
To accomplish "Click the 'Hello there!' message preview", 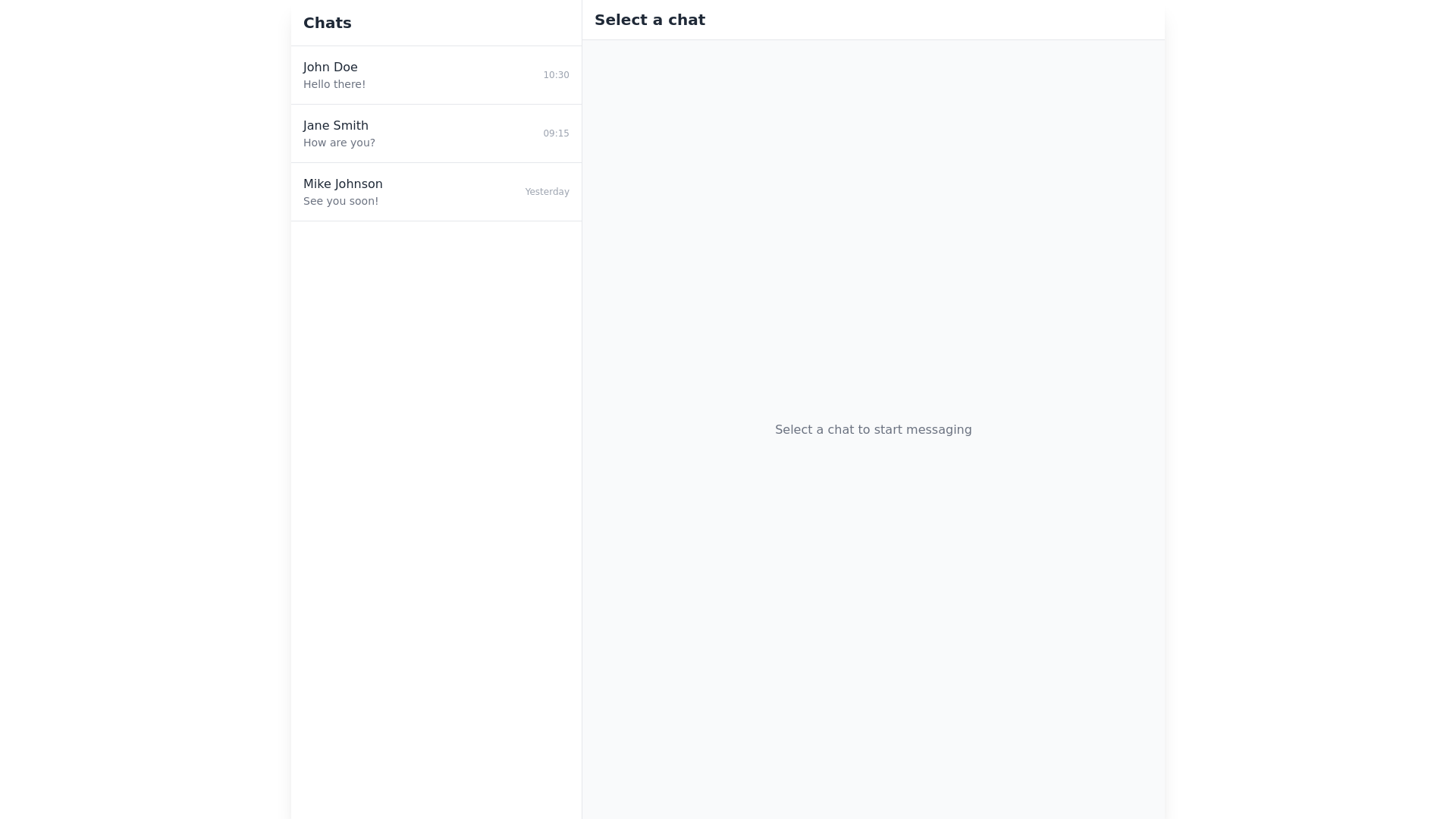I will tap(334, 84).
